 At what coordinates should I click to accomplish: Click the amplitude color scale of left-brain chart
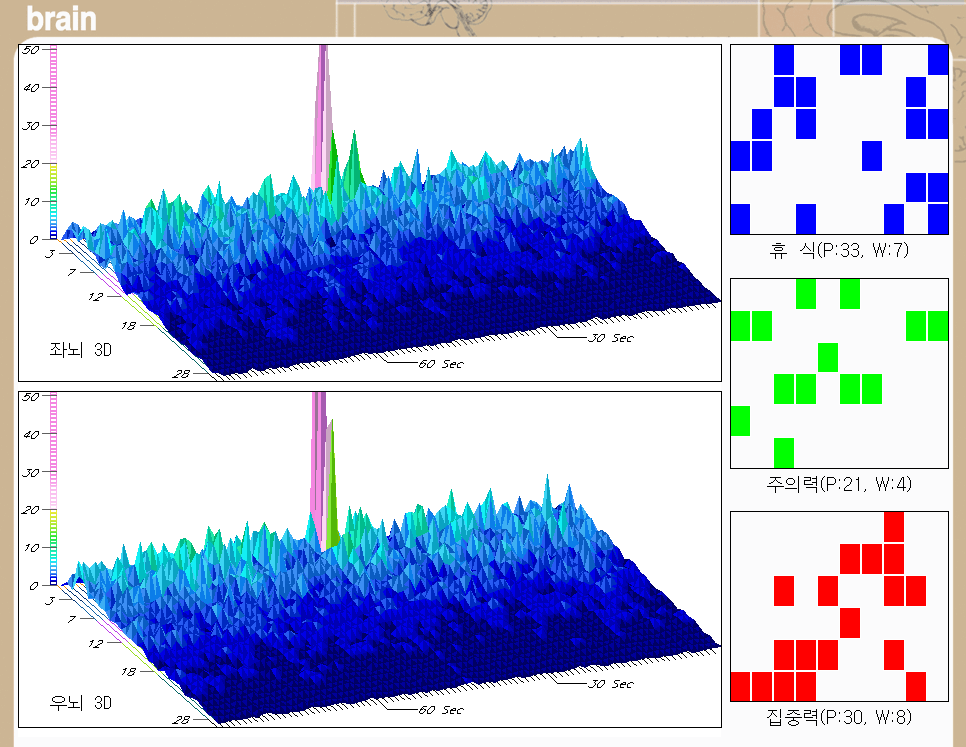coord(53,140)
